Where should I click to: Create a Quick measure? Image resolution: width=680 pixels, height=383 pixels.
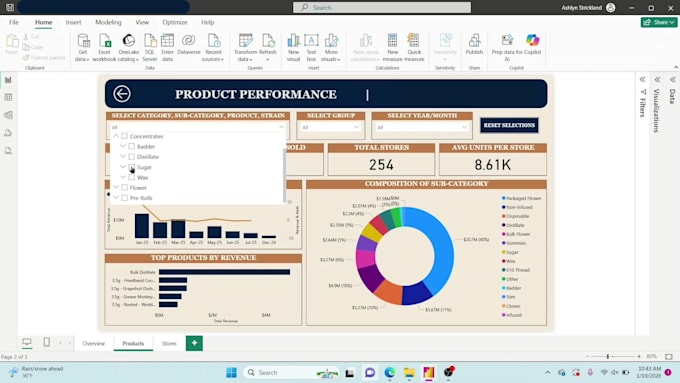click(414, 47)
